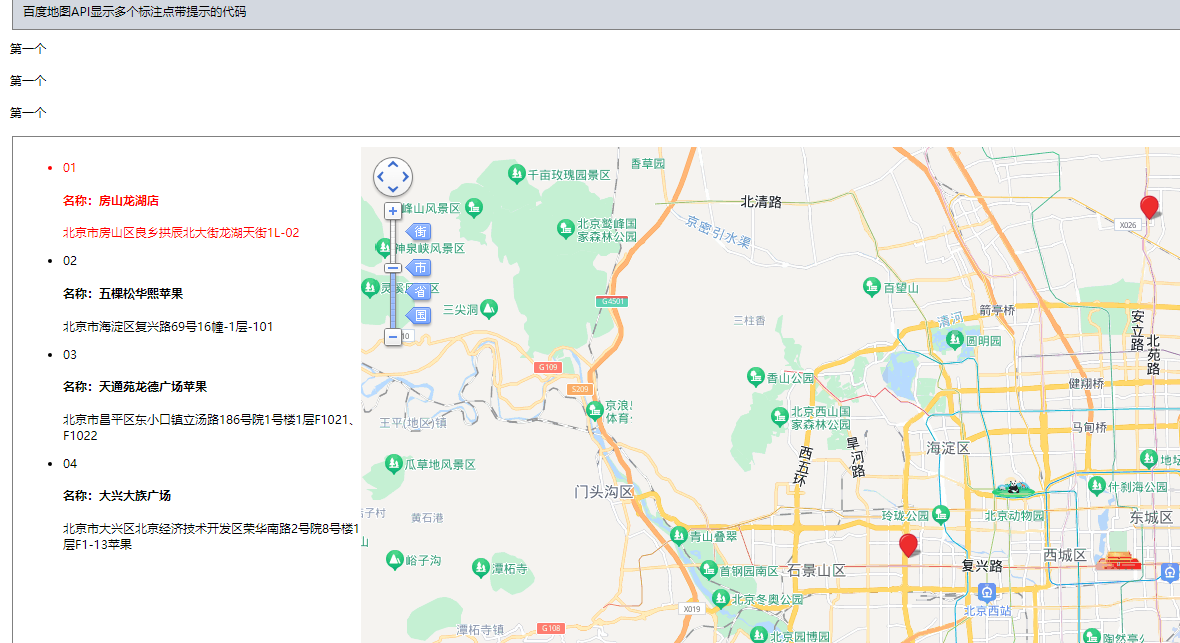Image resolution: width=1180 pixels, height=643 pixels.
Task: Click the Tiananmen landmark icon
Action: tap(1118, 561)
